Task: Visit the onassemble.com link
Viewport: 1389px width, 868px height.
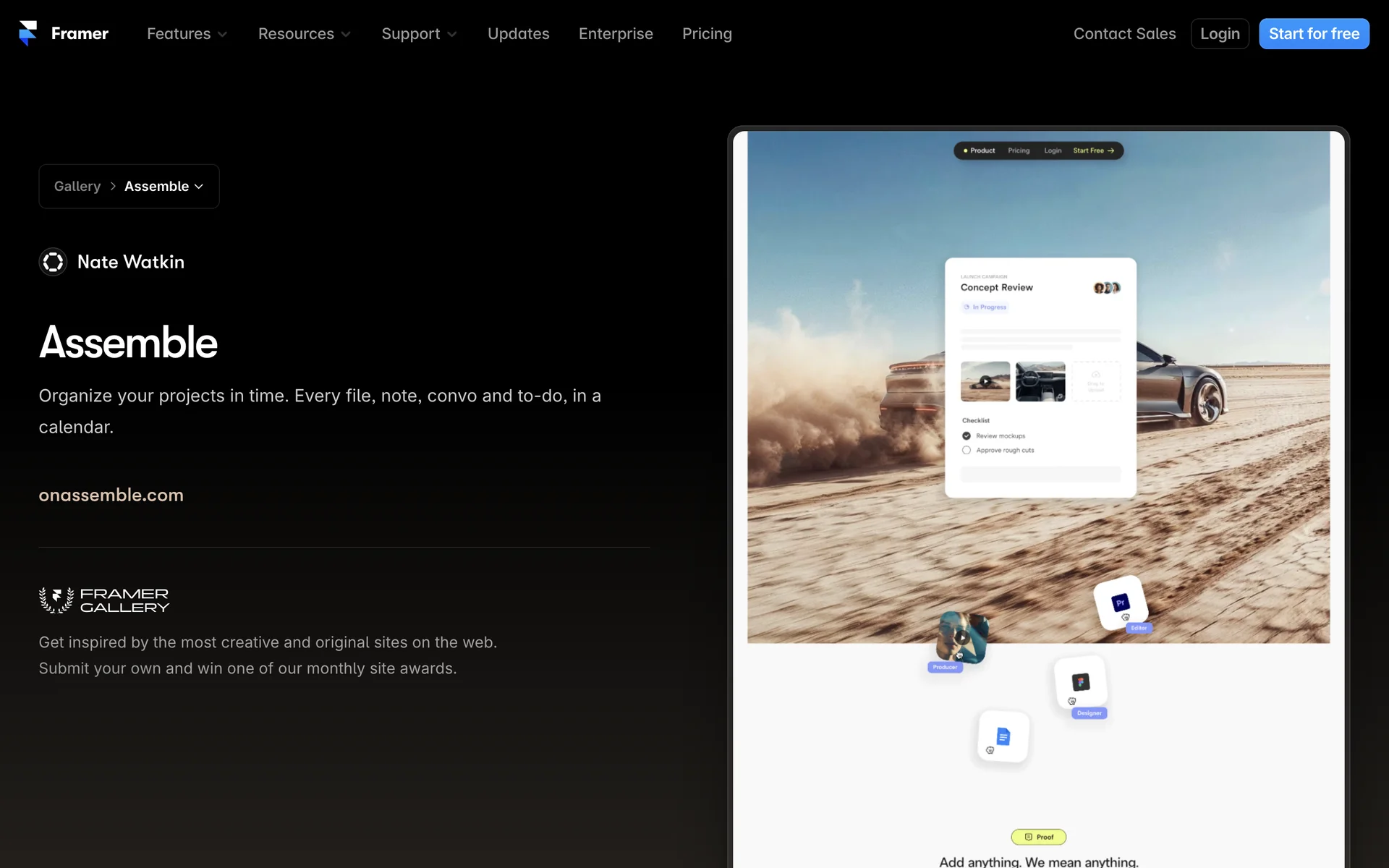Action: click(111, 495)
